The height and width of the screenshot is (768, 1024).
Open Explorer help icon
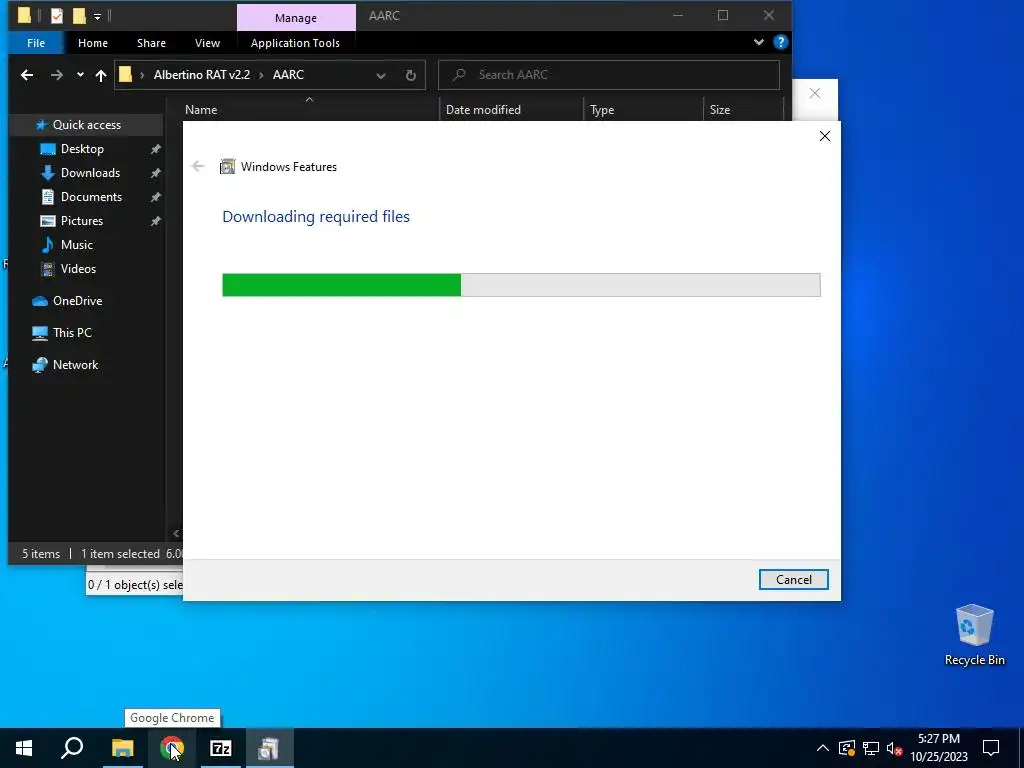[x=780, y=42]
